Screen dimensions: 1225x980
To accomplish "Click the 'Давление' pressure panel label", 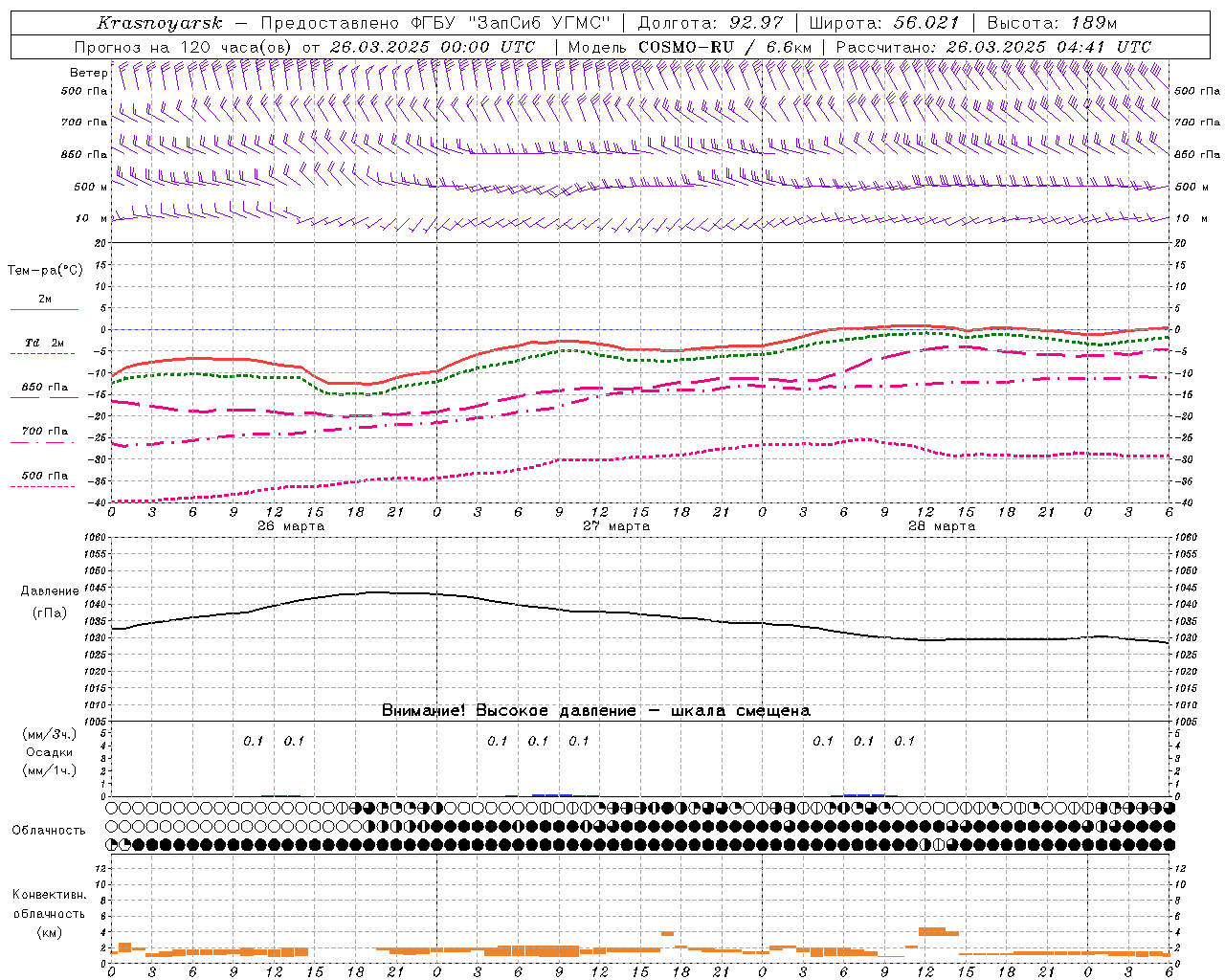I will coord(50,591).
